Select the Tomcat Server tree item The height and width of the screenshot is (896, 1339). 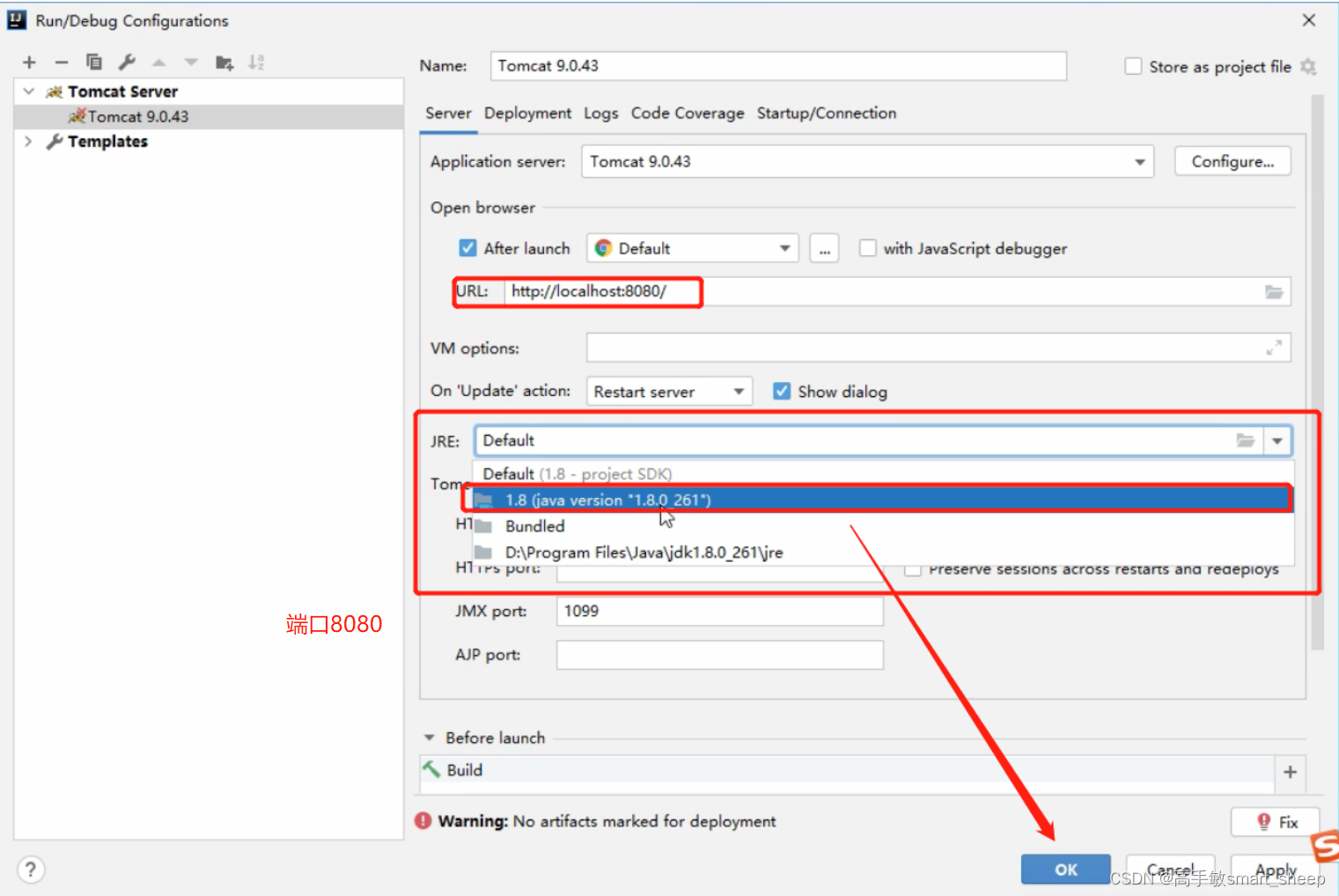pyautogui.click(x=122, y=92)
